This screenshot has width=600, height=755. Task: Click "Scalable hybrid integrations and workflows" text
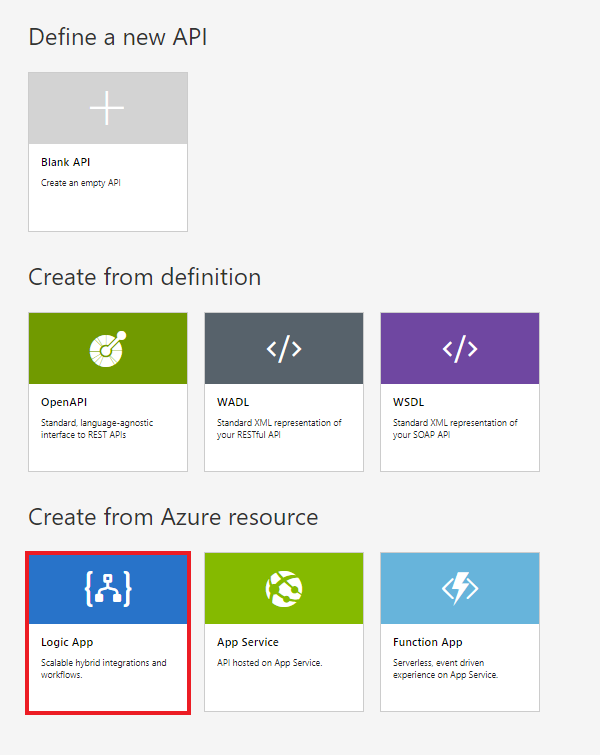coord(103,668)
